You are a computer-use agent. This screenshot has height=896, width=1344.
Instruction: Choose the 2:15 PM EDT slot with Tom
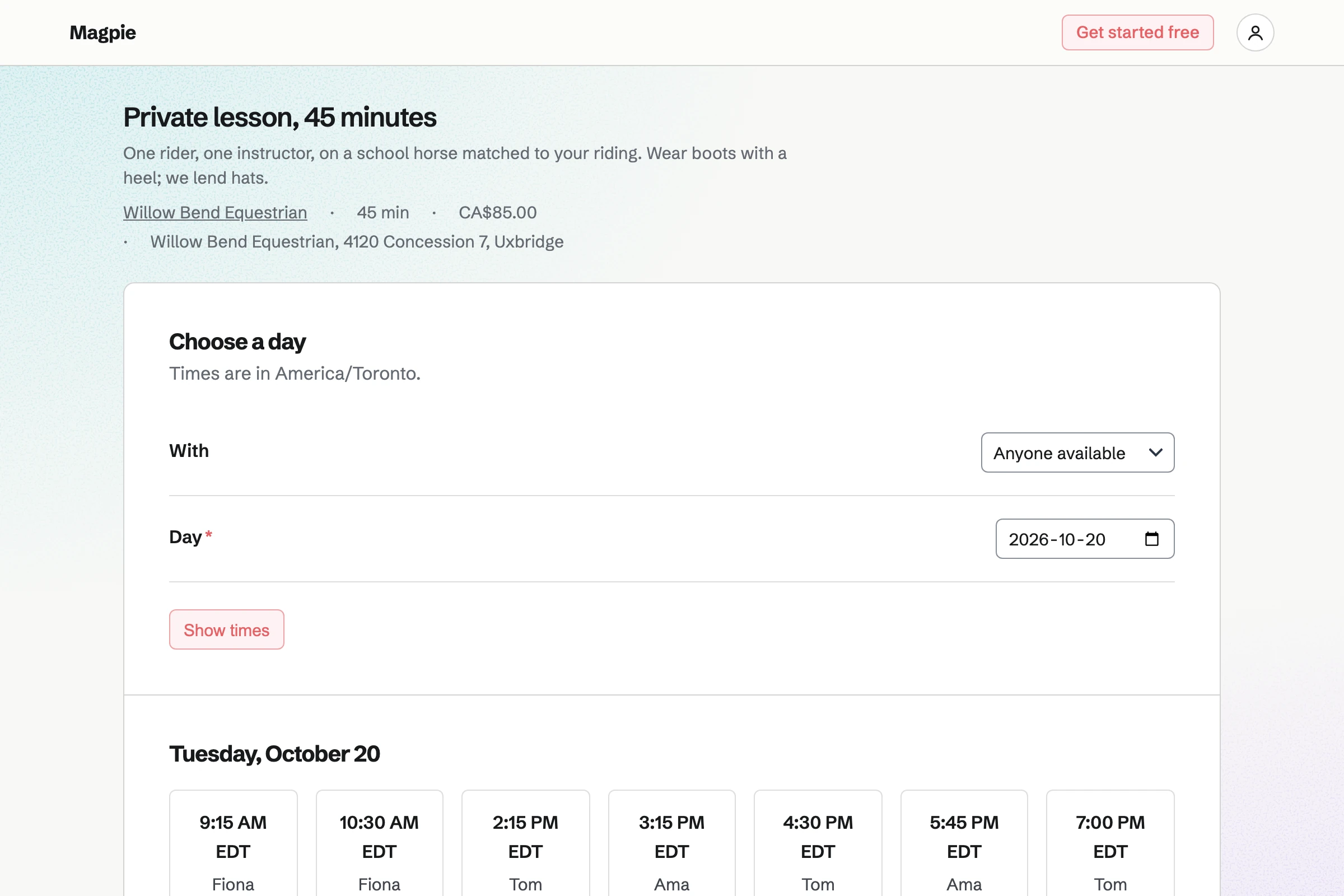point(526,843)
